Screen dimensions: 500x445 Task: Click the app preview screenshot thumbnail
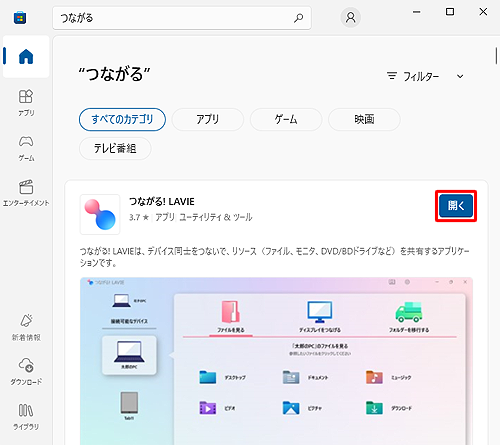(276, 361)
